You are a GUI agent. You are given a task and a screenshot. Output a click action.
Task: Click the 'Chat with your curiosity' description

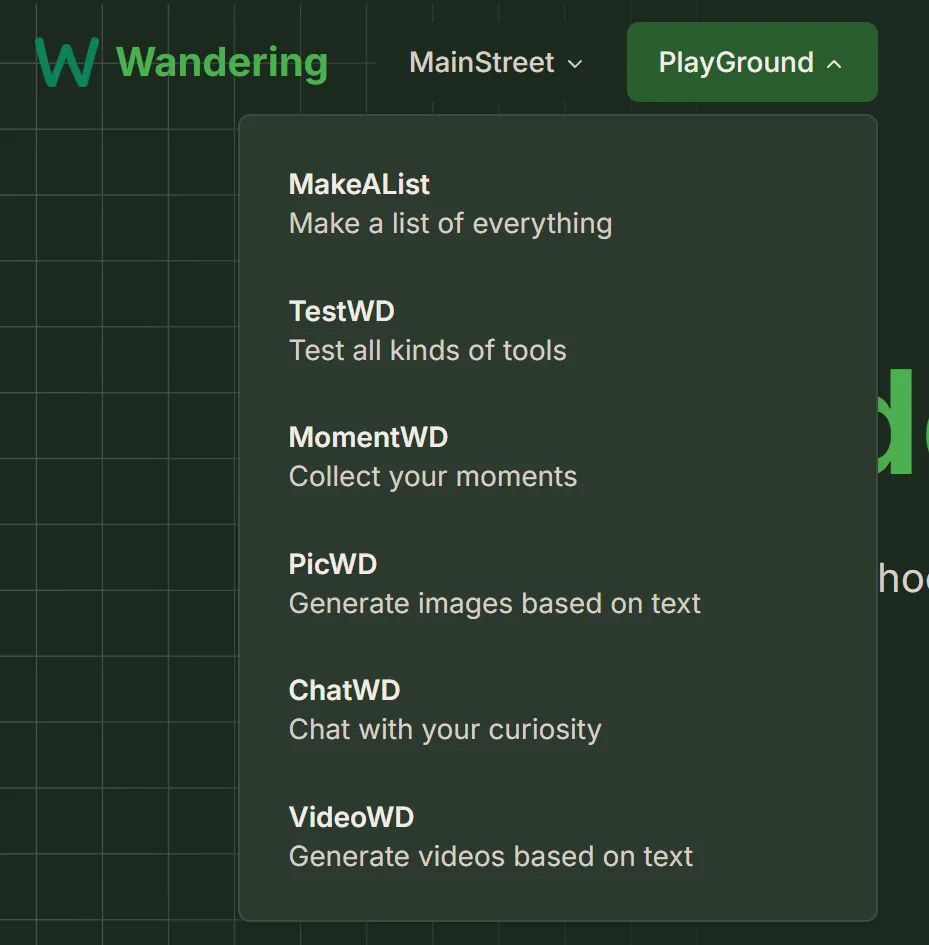(445, 729)
